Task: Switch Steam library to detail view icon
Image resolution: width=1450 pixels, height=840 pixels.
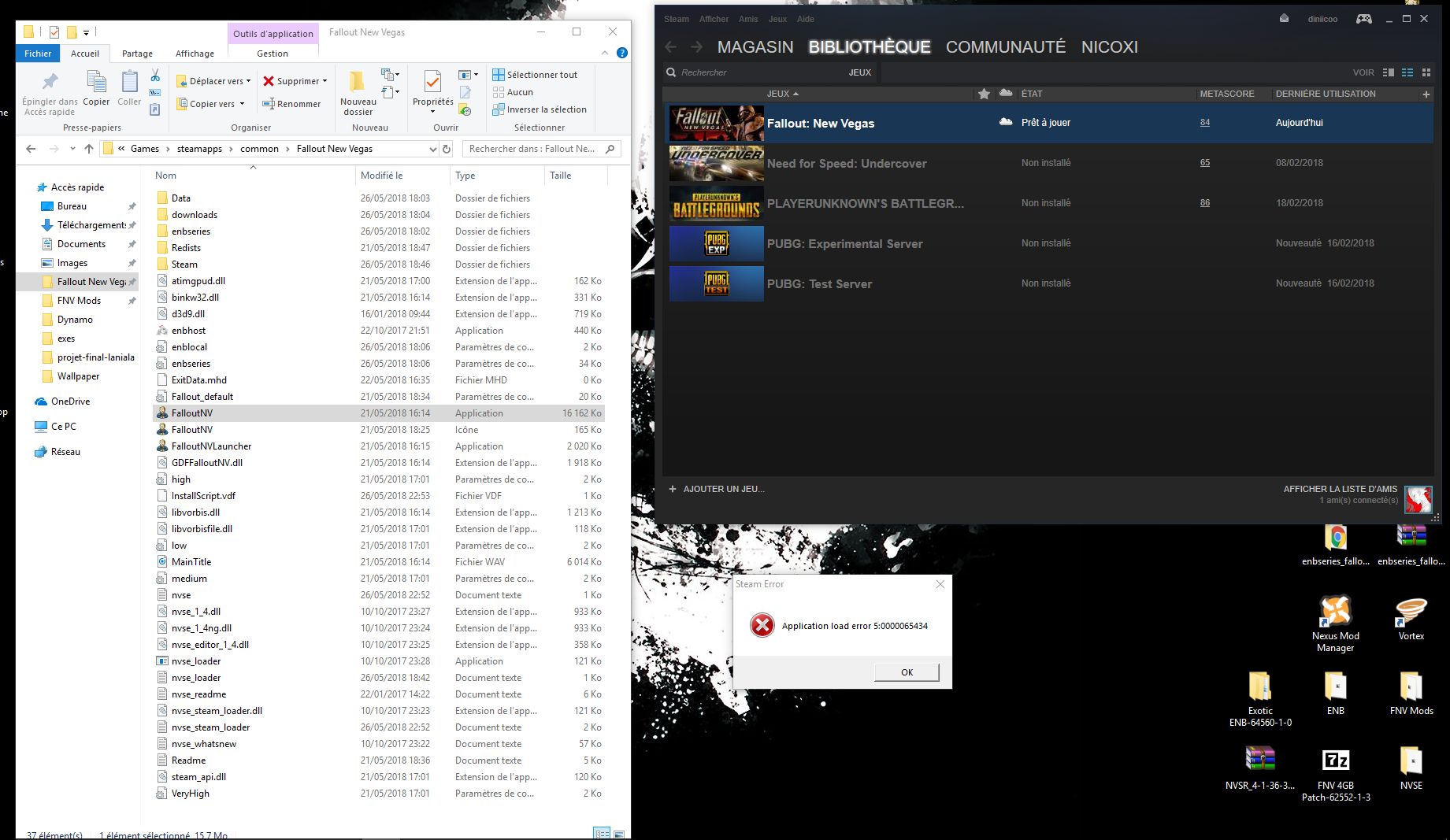Action: (1389, 72)
